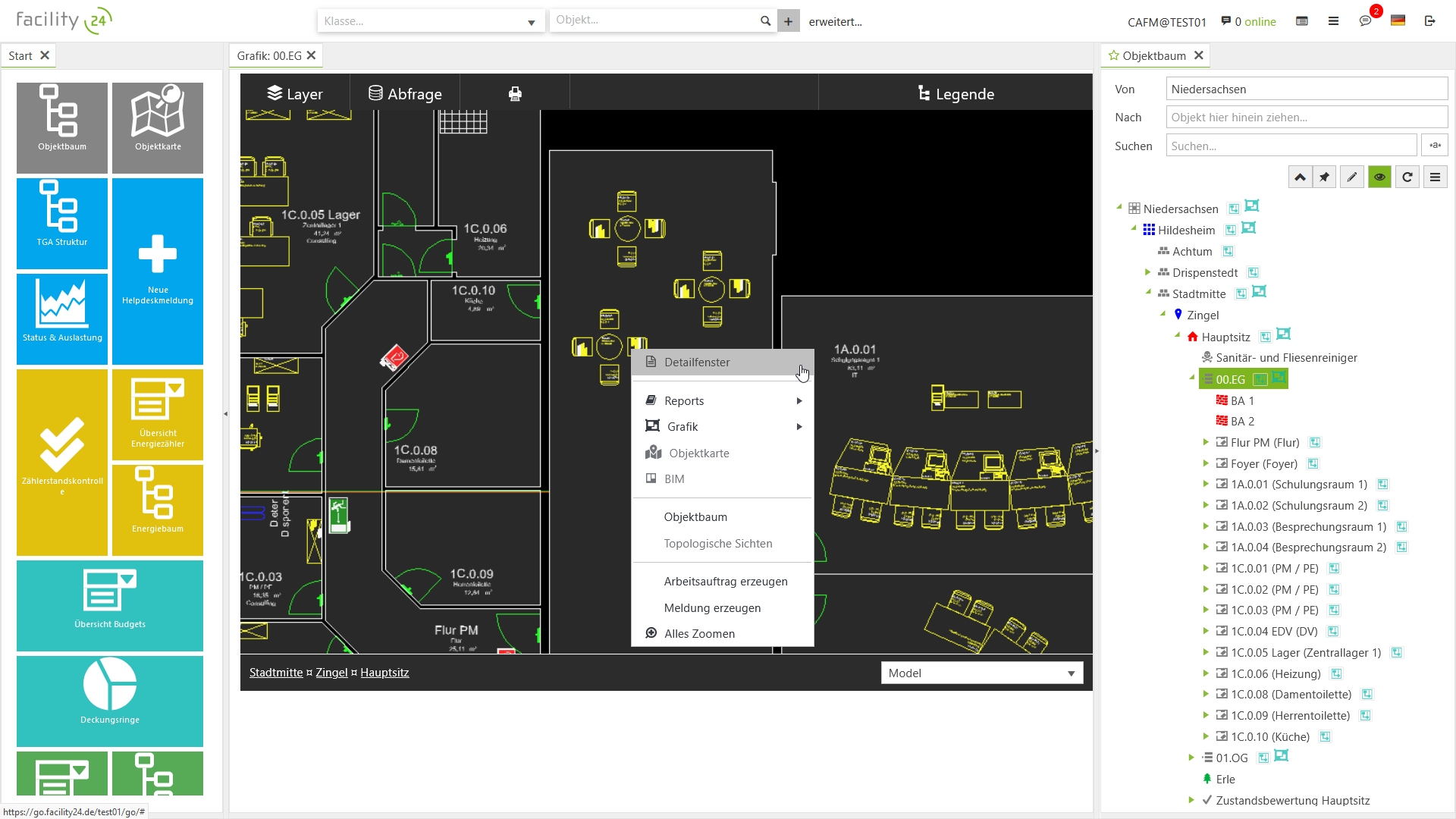
Task: Click the pin icon in Objektbaum toolbar
Action: [x=1324, y=177]
